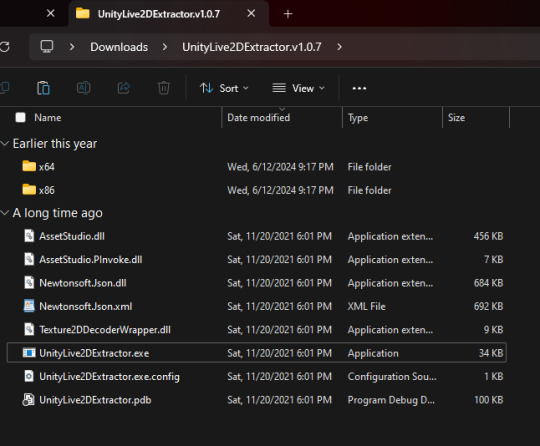
Task: Click the This PC monitor icon in breadcrumb
Action: coord(47,46)
